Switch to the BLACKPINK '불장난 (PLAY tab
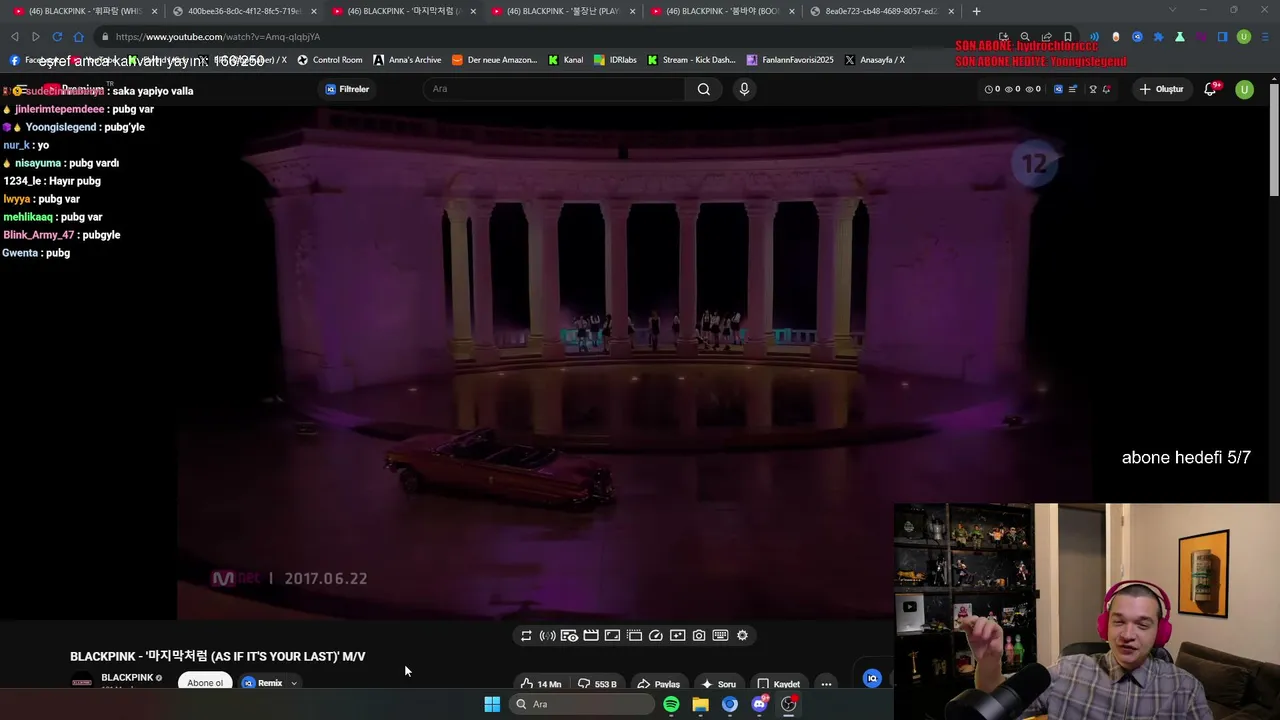The width and height of the screenshot is (1280, 720). click(563, 11)
